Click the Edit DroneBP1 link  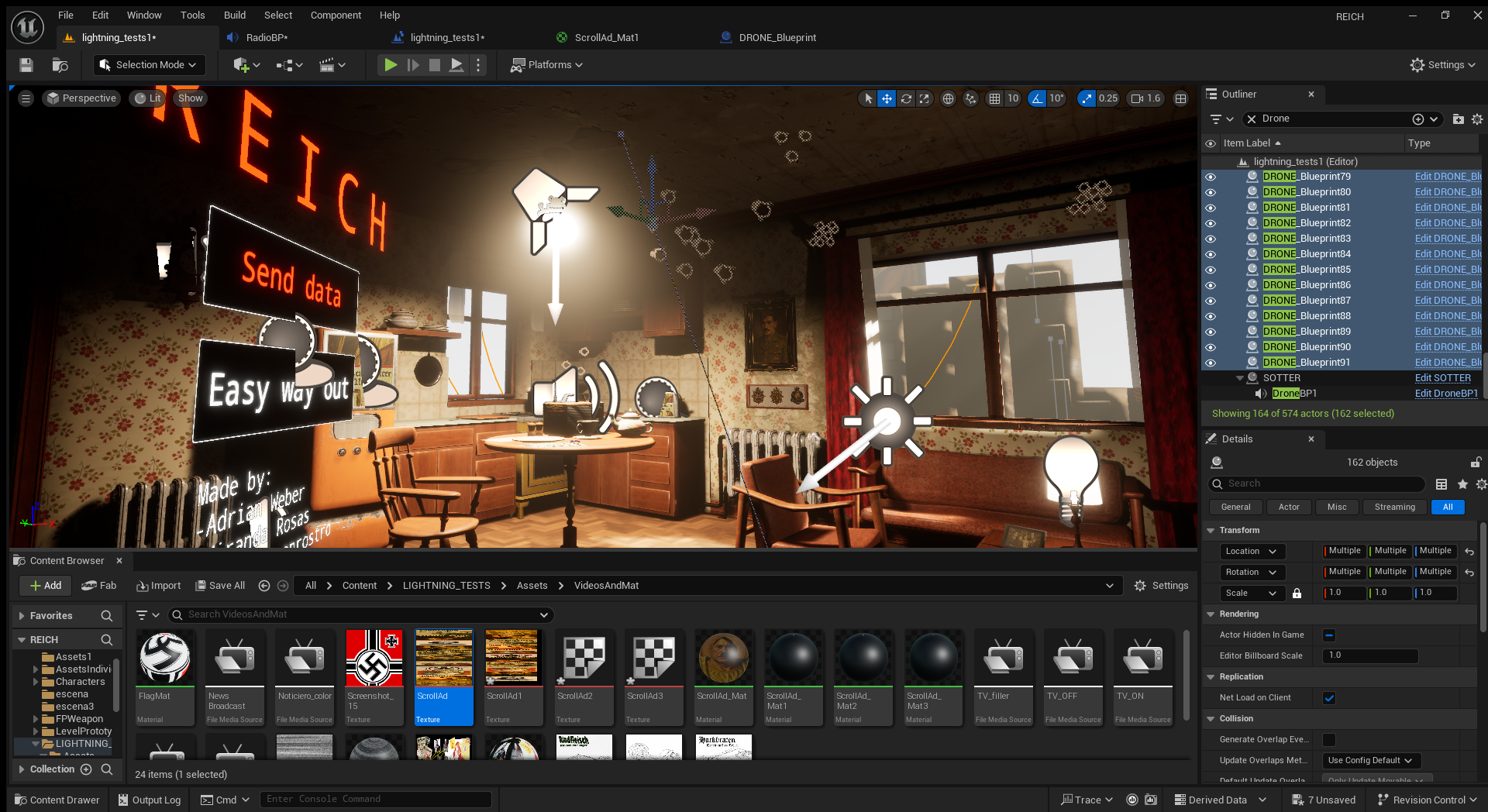pos(1446,394)
